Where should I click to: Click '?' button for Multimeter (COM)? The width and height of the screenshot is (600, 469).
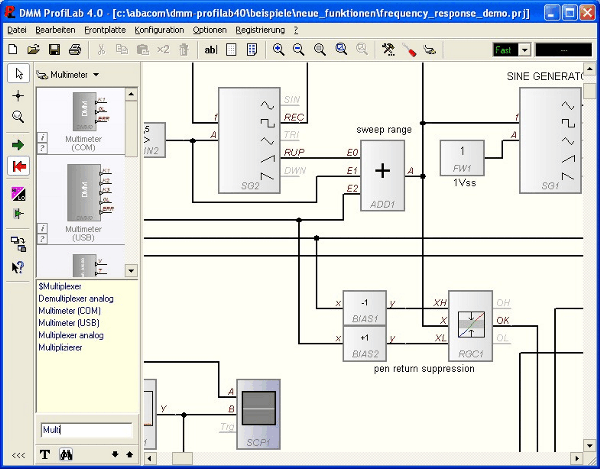(x=42, y=148)
